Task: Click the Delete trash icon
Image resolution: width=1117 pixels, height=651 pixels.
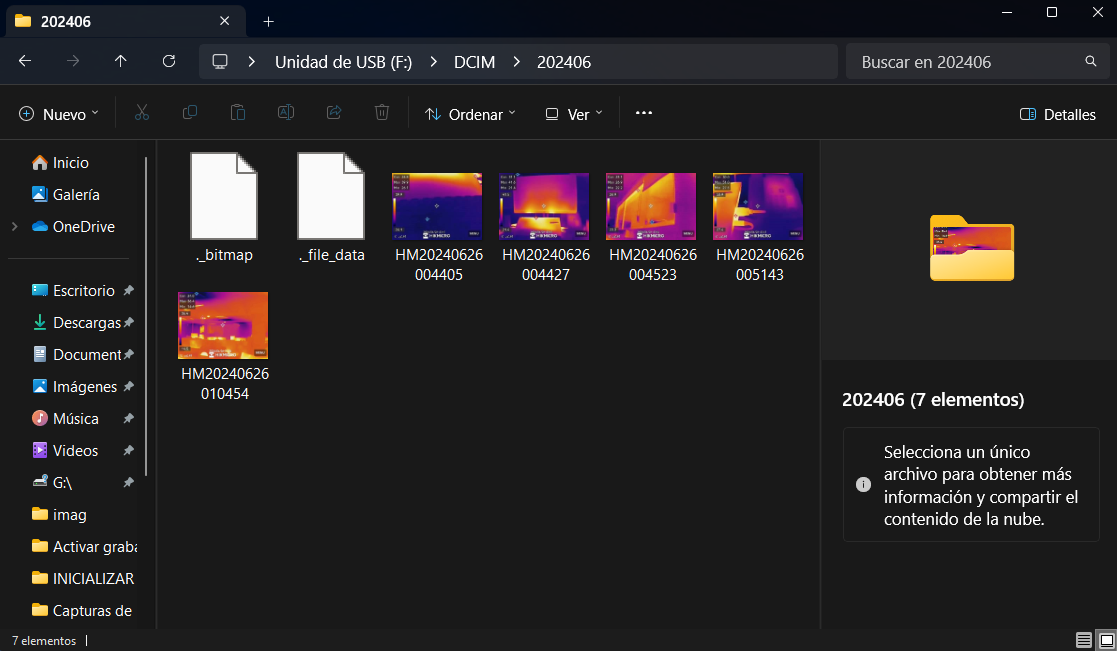Action: [x=382, y=113]
